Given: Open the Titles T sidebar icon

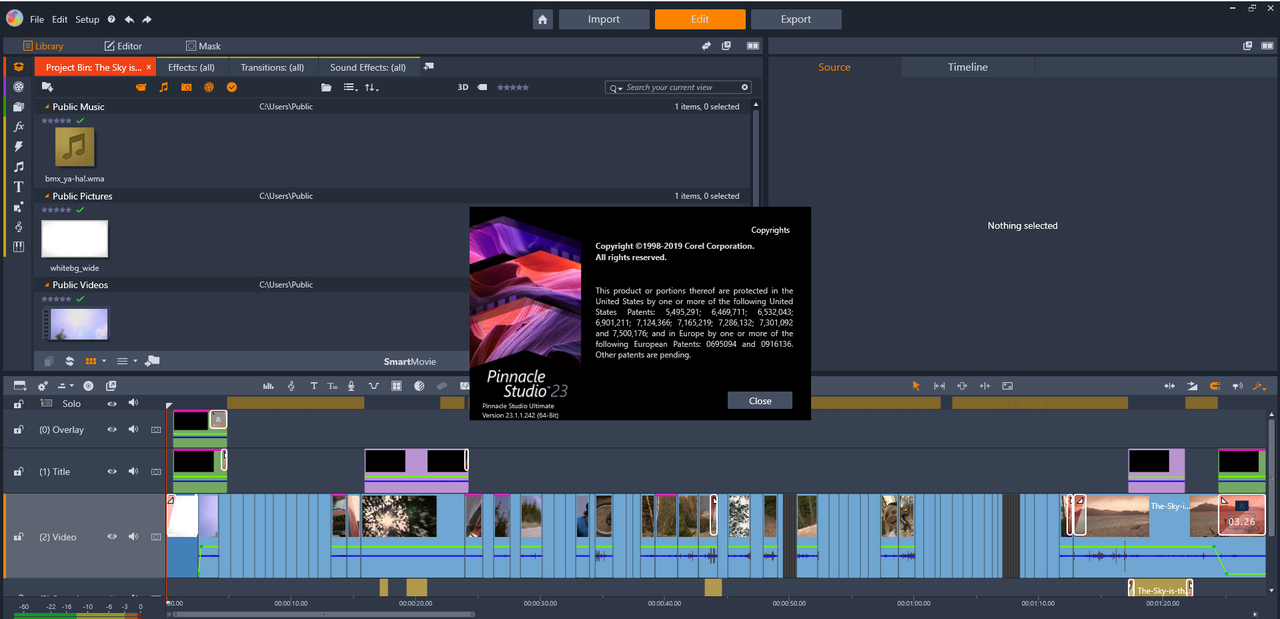Looking at the screenshot, I should (18, 187).
